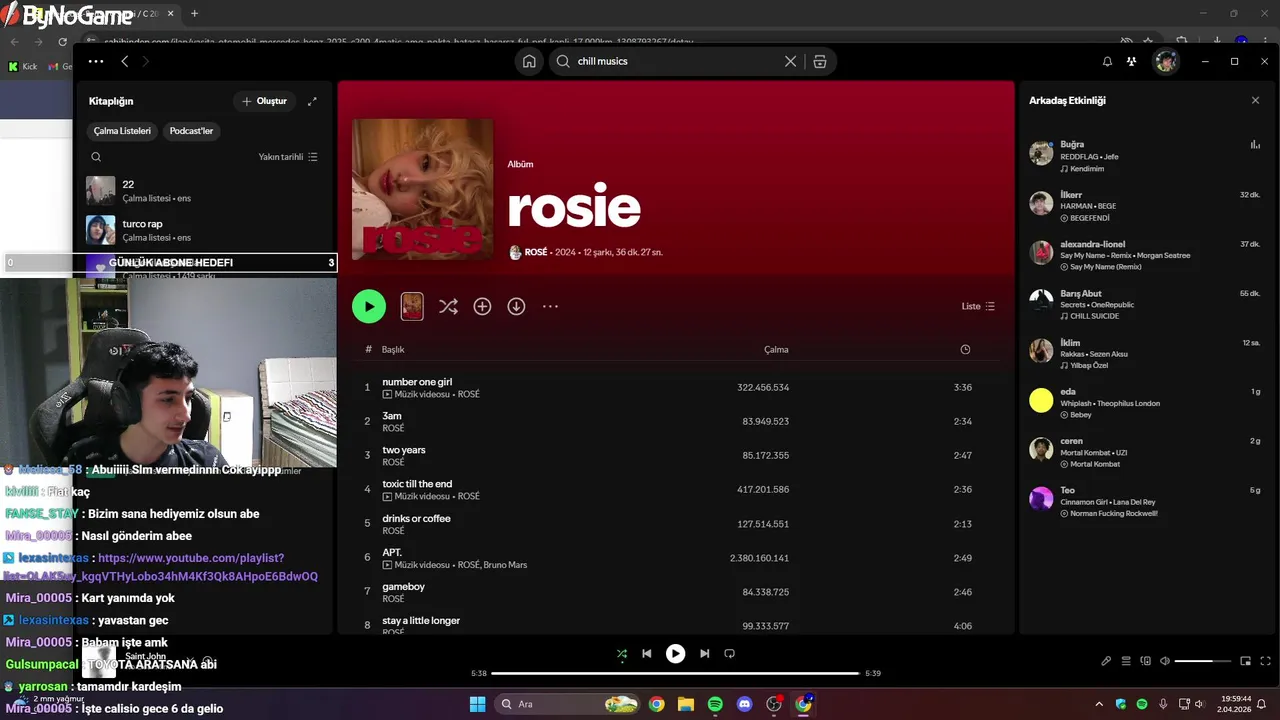Go to Spotify Home icon

[x=529, y=61]
